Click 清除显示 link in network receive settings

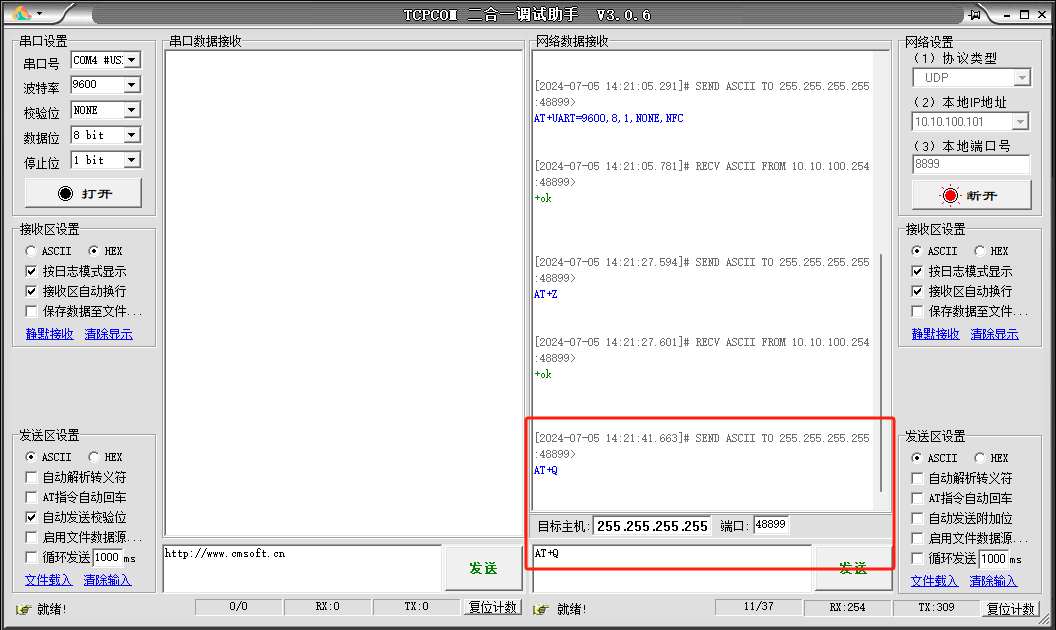click(994, 334)
